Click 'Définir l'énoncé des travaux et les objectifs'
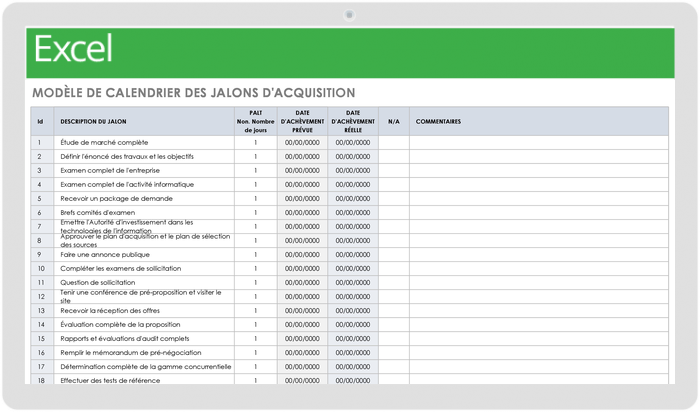Screen dimensions: 700x412 click(x=144, y=157)
